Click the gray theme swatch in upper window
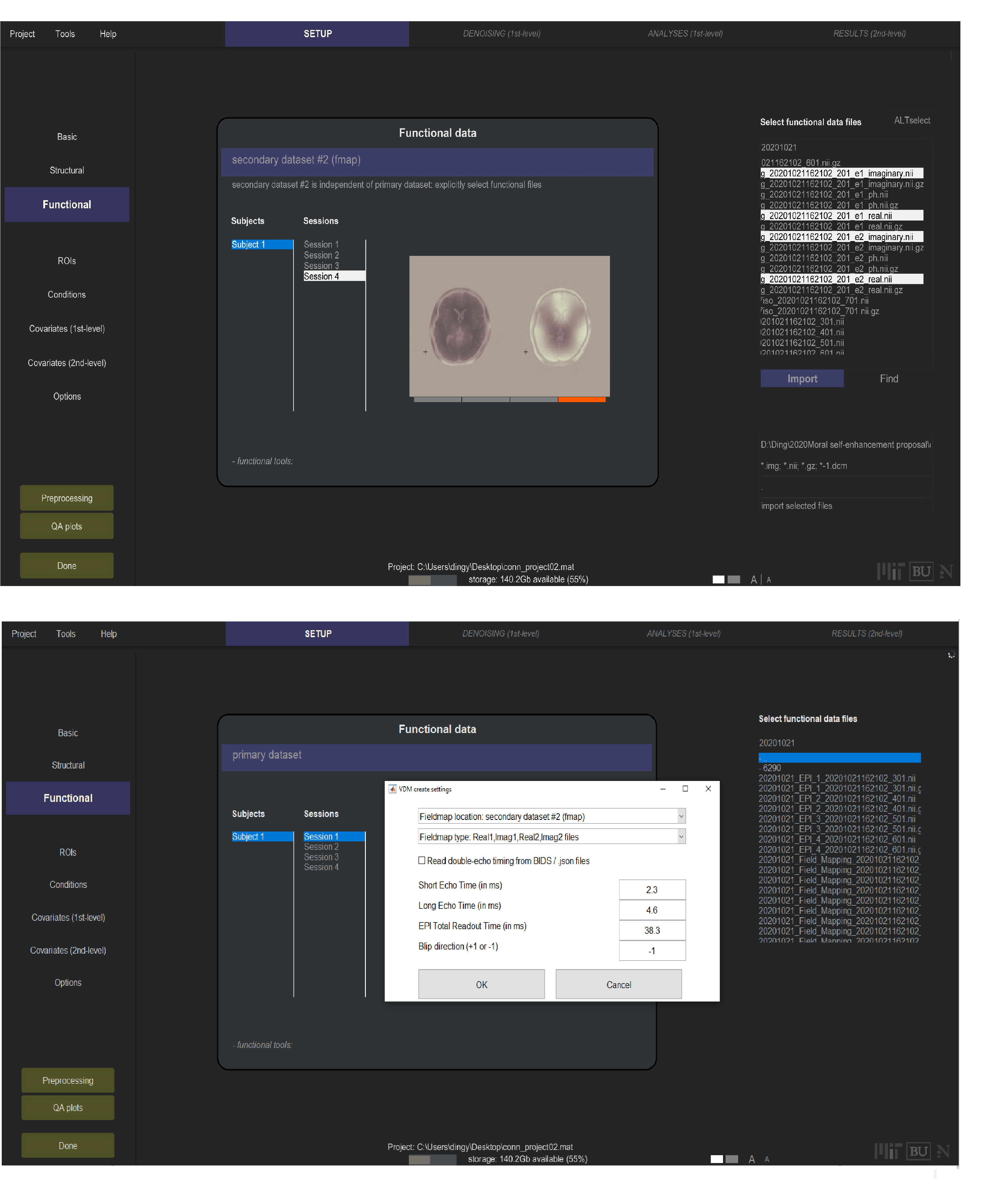Image resolution: width=988 pixels, height=1204 pixels. tap(734, 579)
